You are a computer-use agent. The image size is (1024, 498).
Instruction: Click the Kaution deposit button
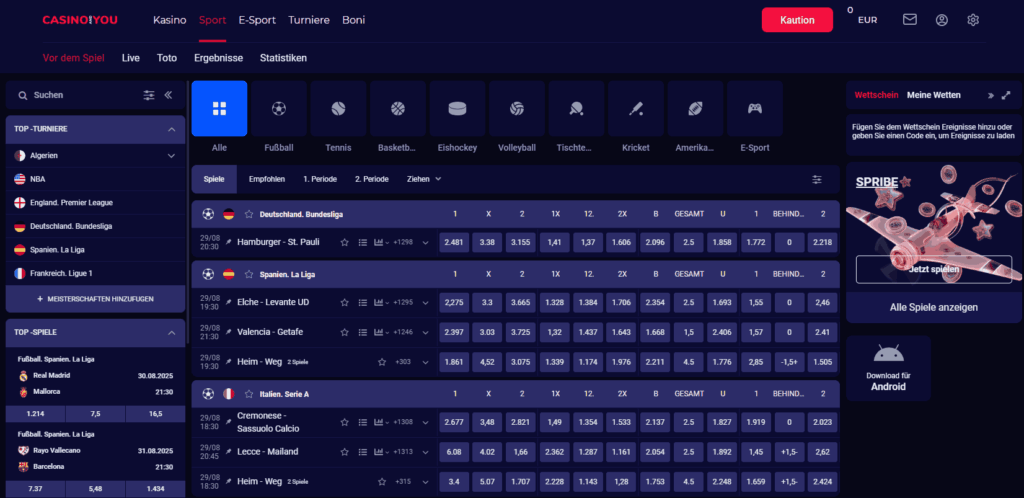(x=797, y=20)
